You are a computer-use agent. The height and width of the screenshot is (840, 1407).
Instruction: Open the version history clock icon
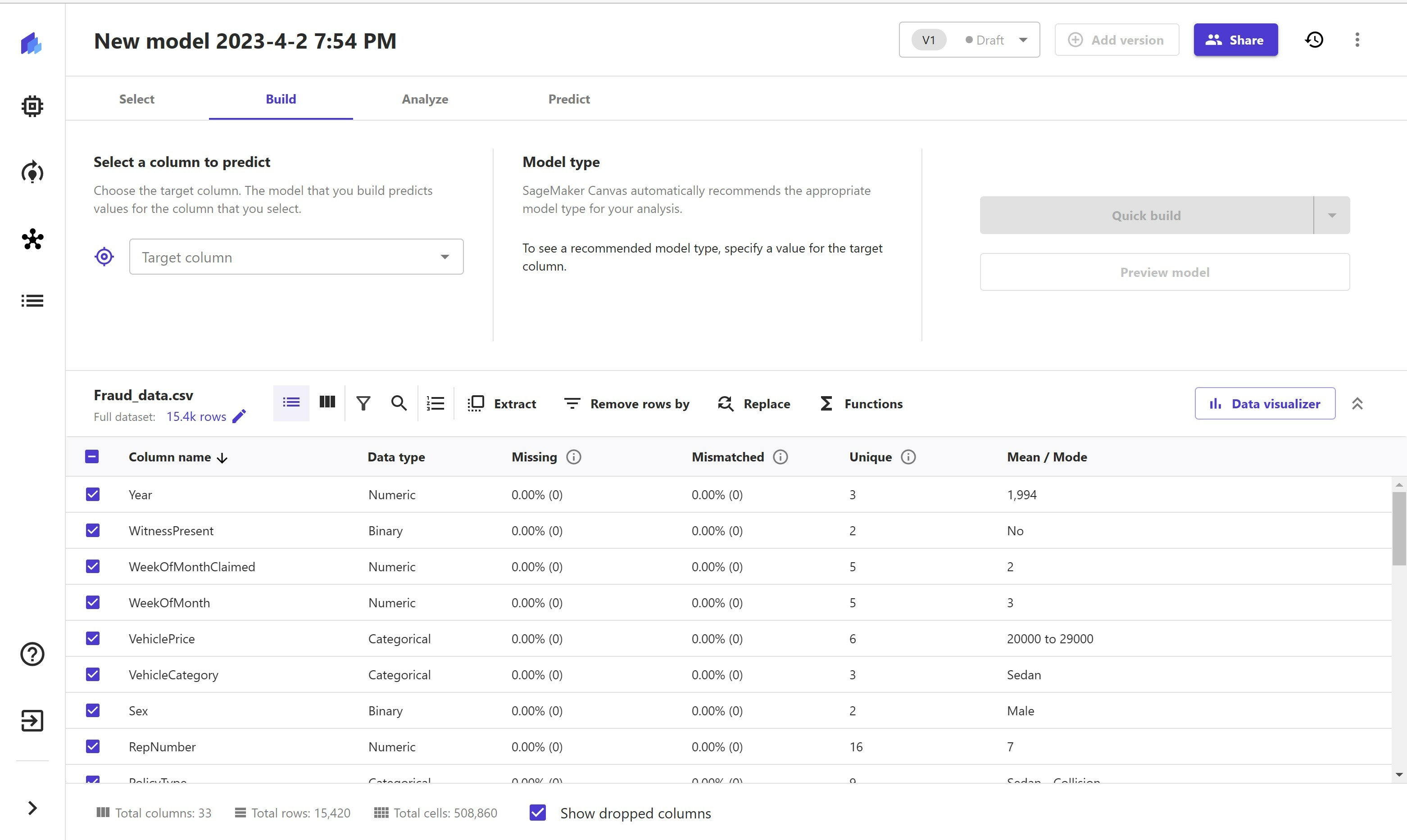[1314, 40]
